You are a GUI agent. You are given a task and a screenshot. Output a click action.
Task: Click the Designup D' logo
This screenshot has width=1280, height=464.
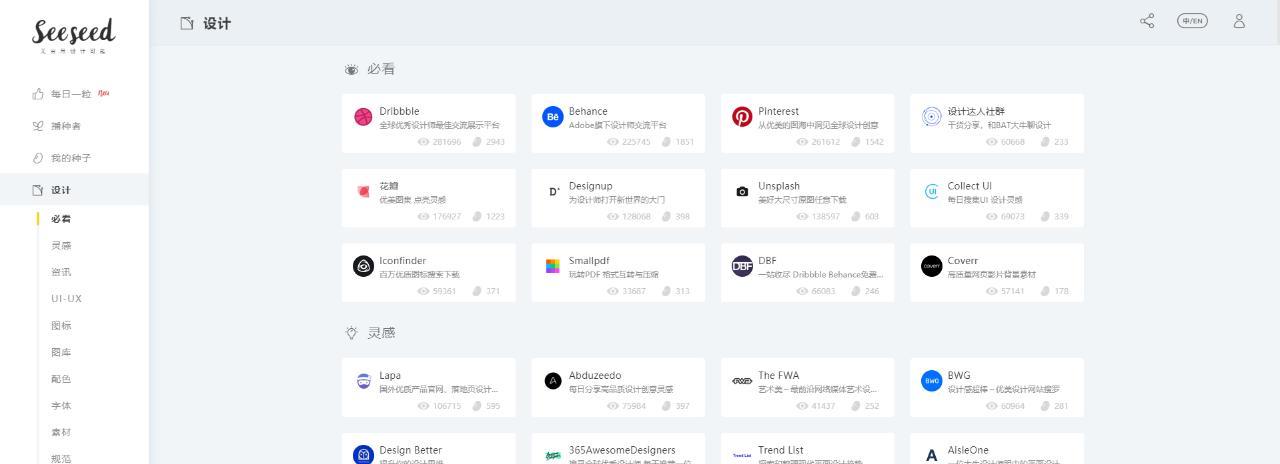pos(553,192)
